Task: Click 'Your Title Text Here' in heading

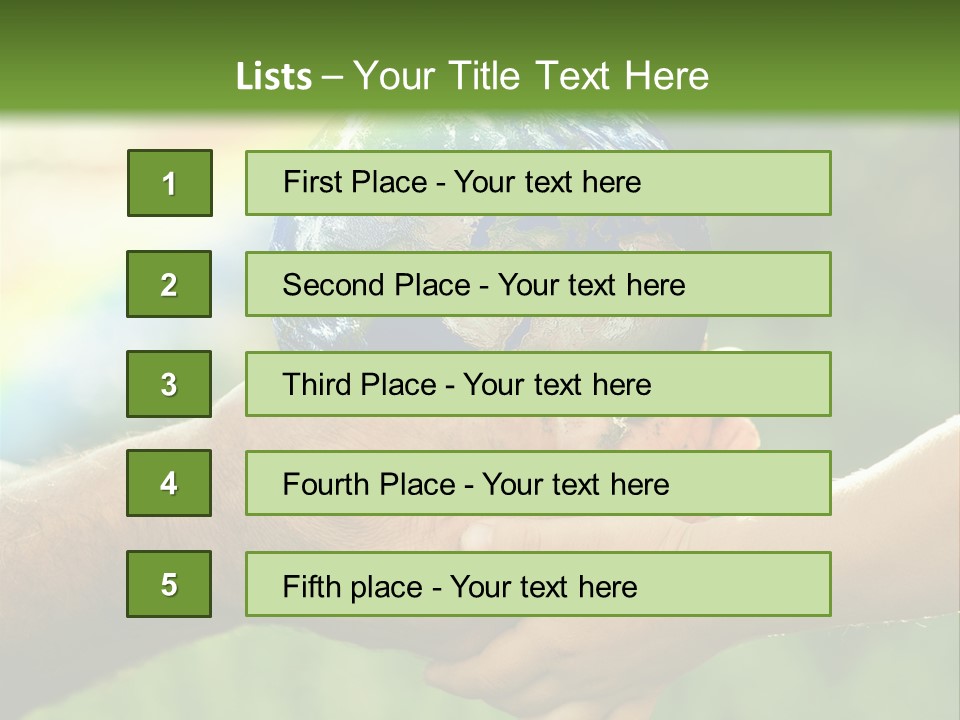Action: pyautogui.click(x=531, y=77)
